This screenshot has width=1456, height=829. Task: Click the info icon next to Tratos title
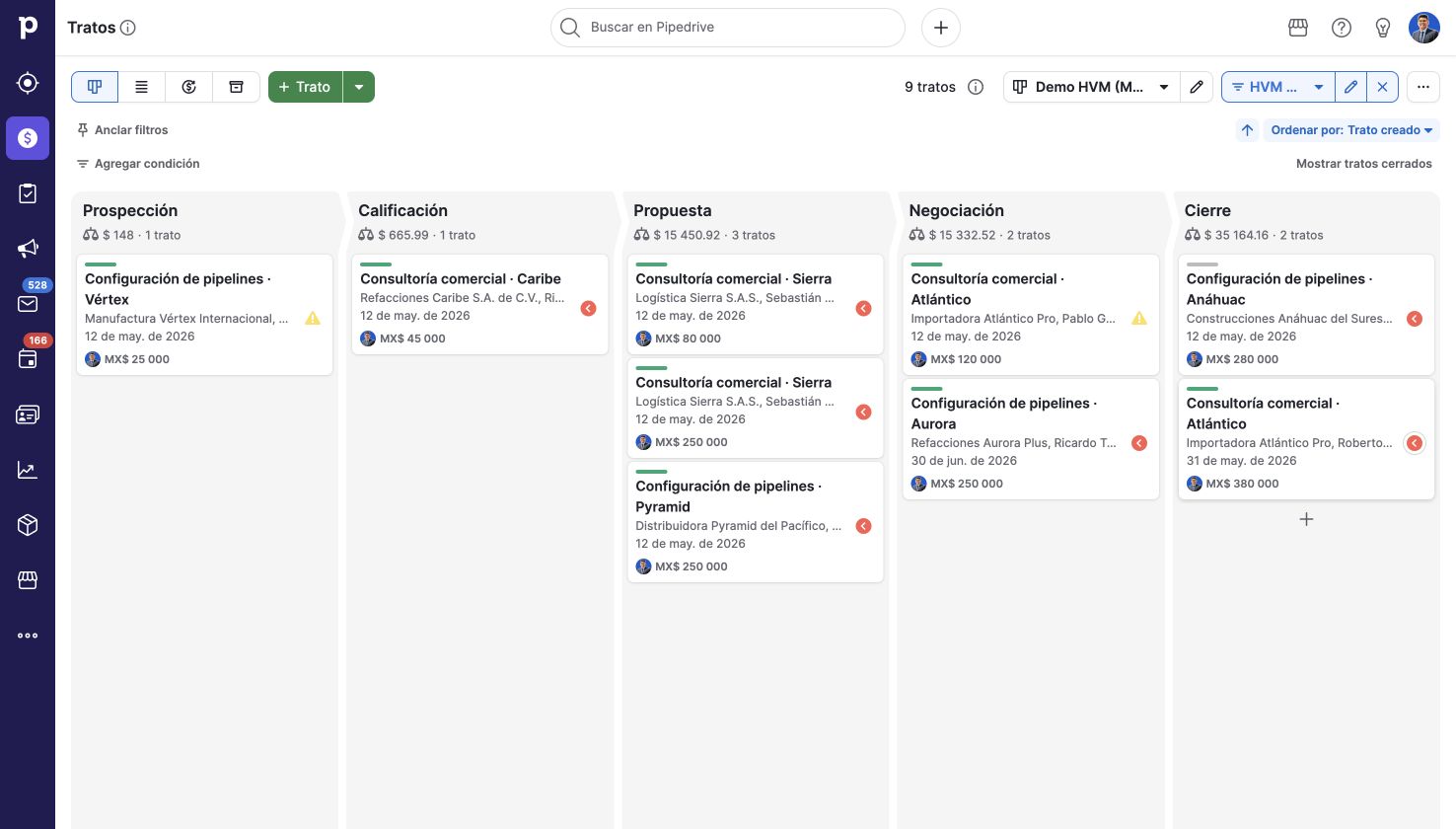[128, 28]
